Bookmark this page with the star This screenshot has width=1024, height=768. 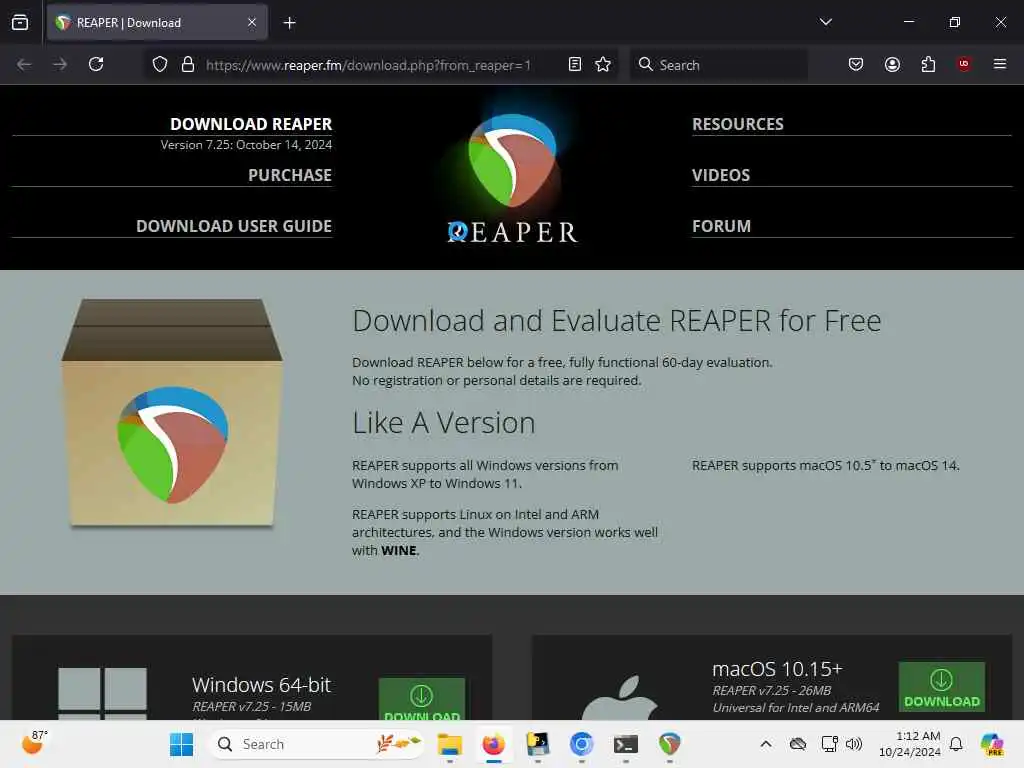(x=603, y=64)
